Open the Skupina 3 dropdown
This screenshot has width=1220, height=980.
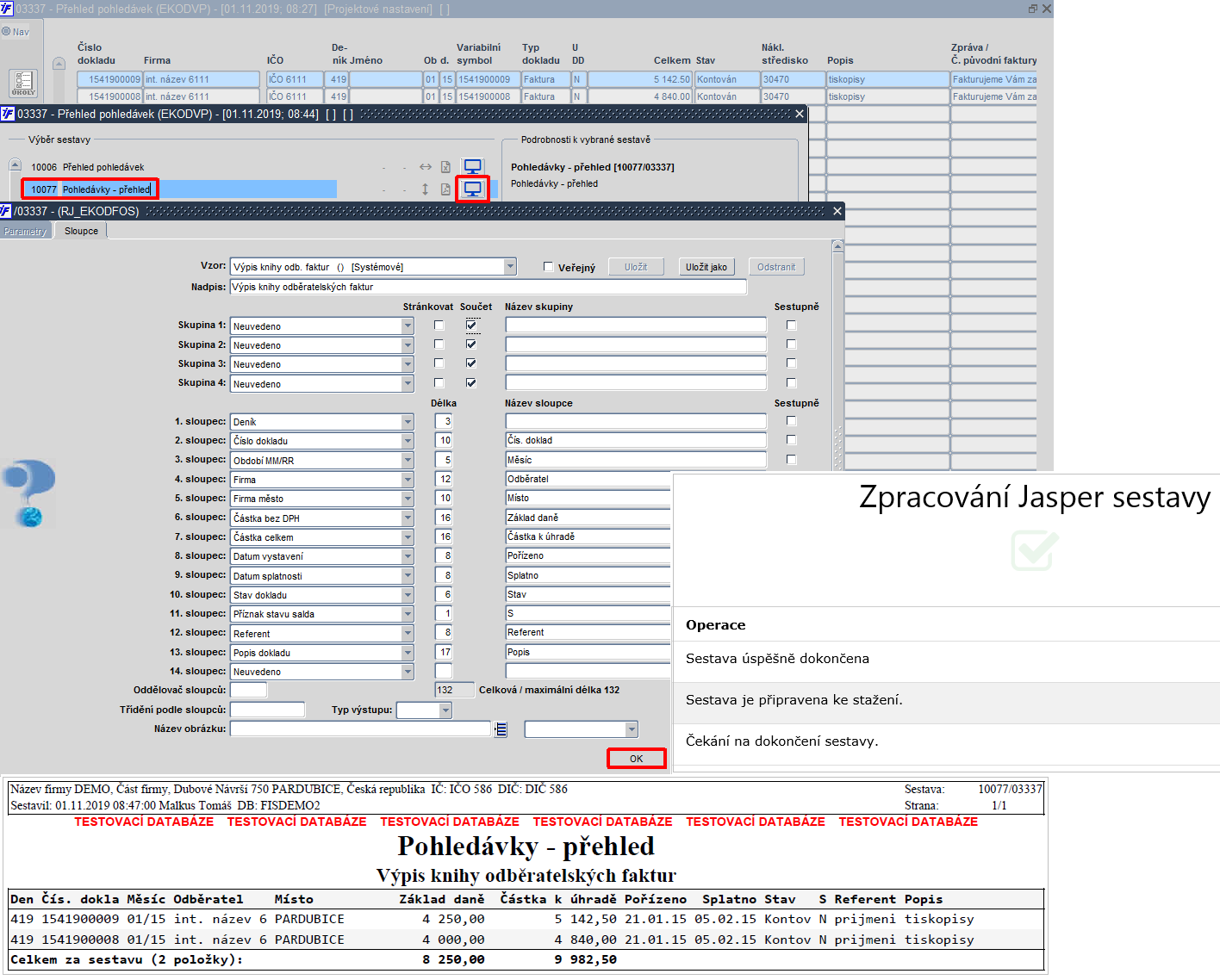tap(408, 364)
